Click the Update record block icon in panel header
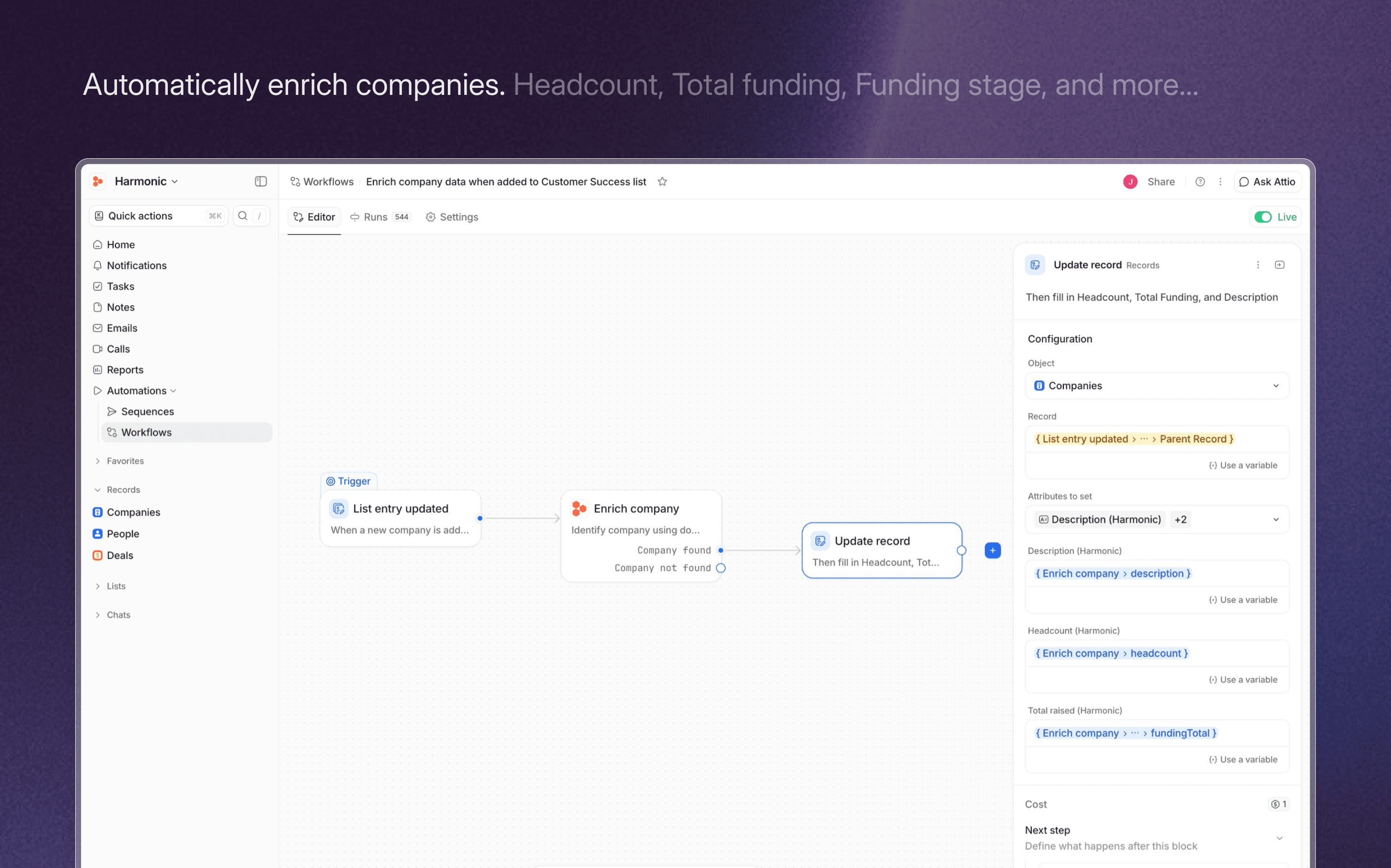This screenshot has height=868, width=1391. click(x=1035, y=264)
